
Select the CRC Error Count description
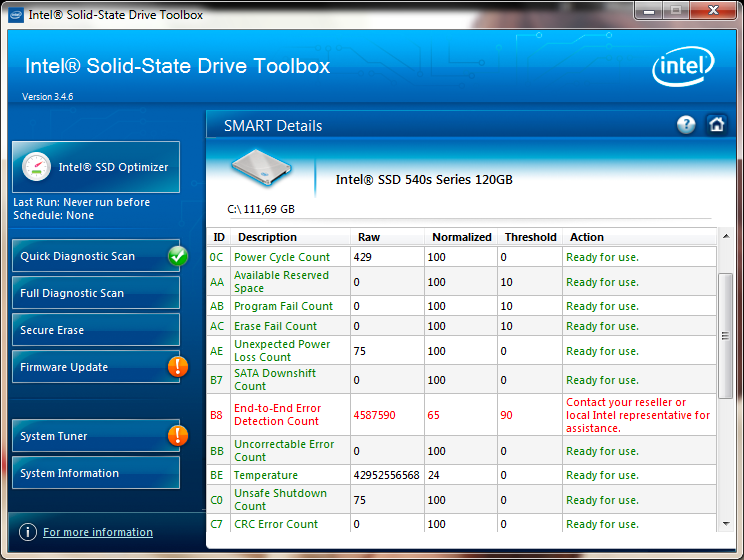[x=276, y=524]
